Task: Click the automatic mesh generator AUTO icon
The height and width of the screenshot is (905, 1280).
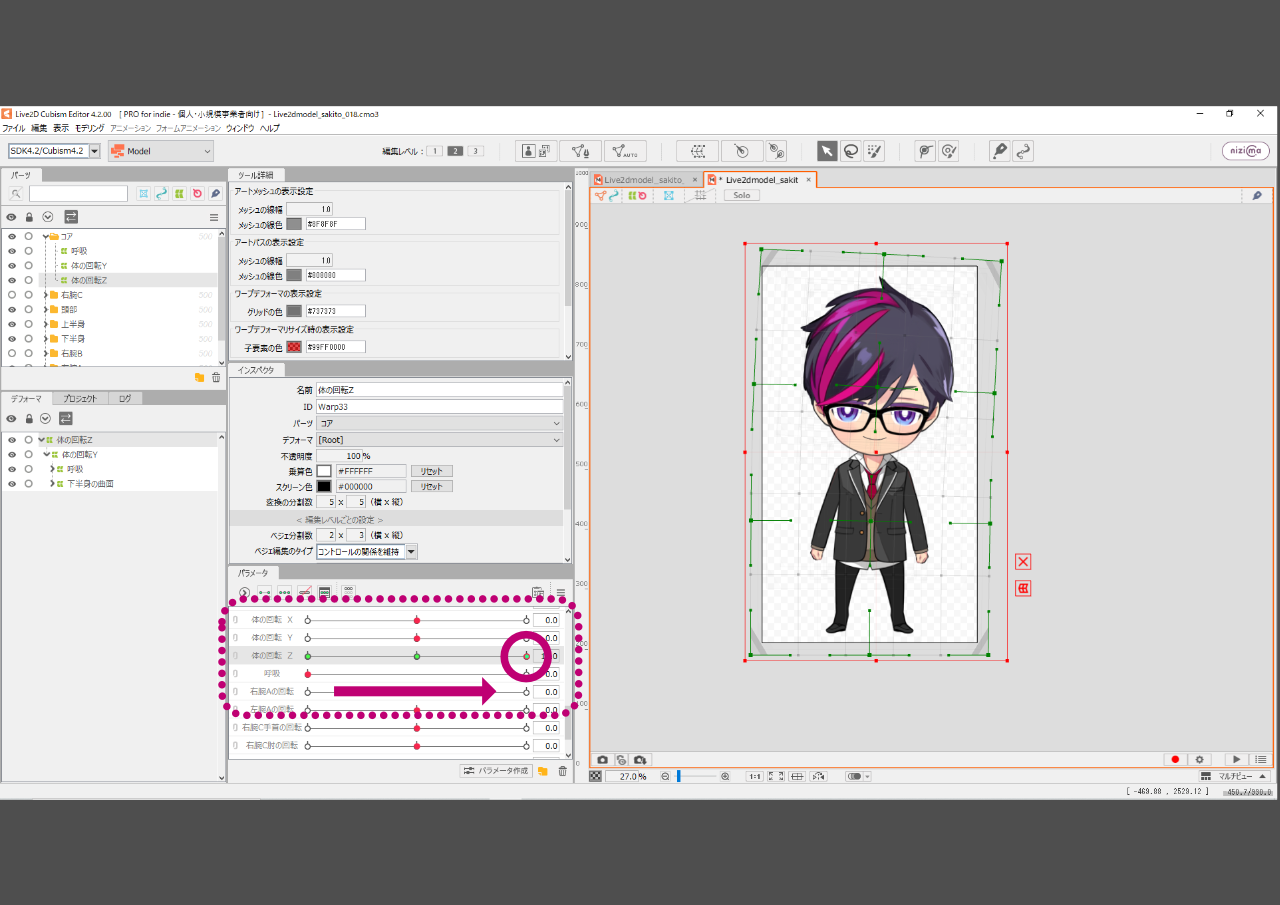Action: [x=625, y=151]
